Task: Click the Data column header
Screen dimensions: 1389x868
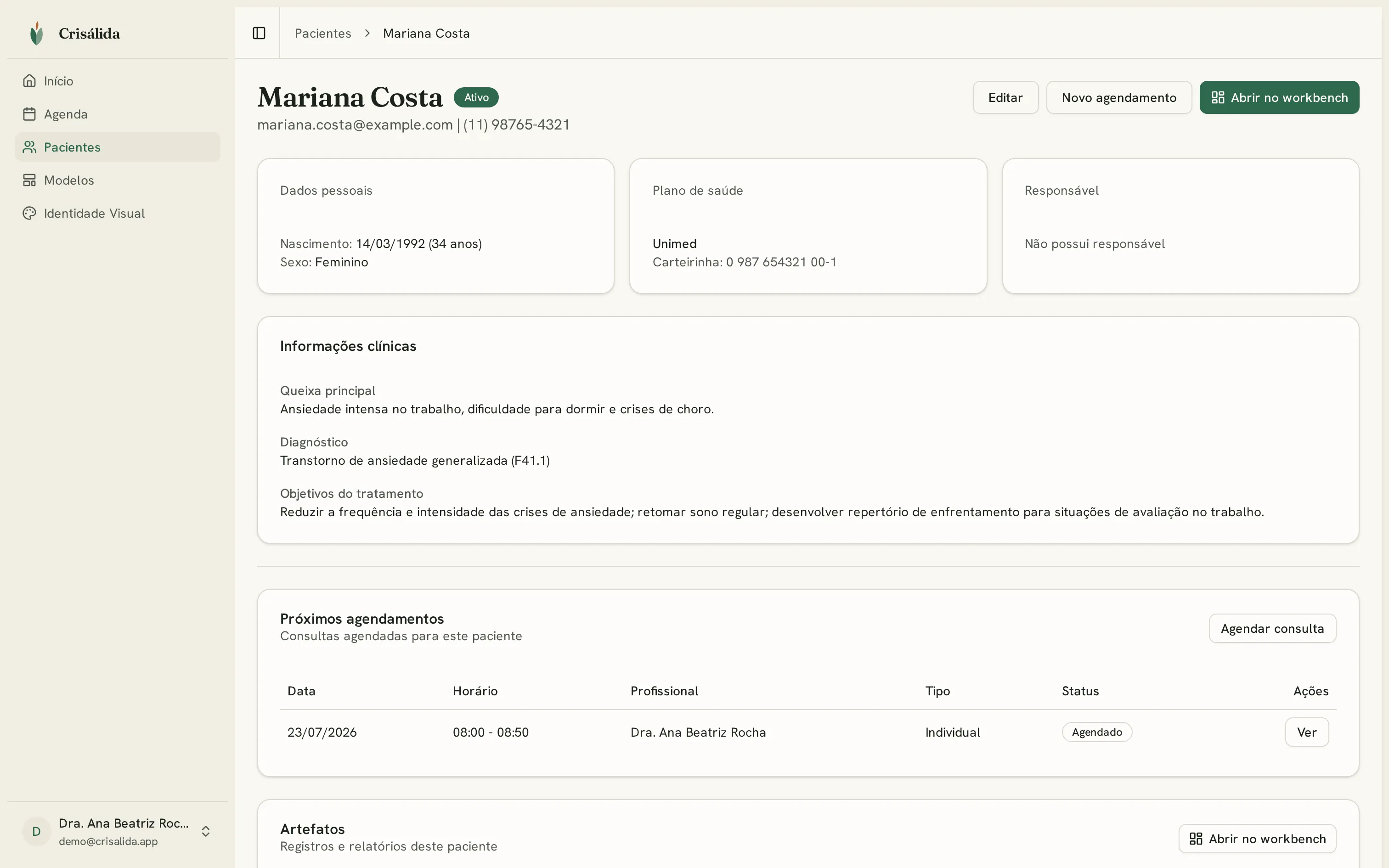Action: point(301,691)
